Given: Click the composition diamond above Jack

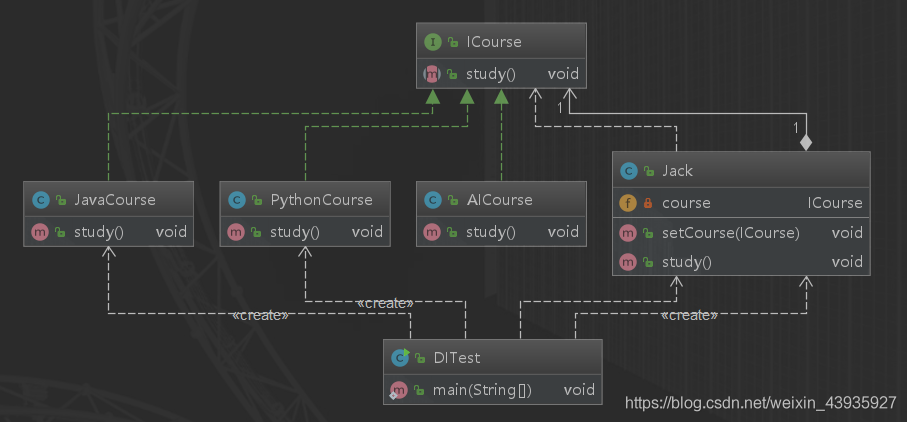Looking at the screenshot, I should 805,142.
